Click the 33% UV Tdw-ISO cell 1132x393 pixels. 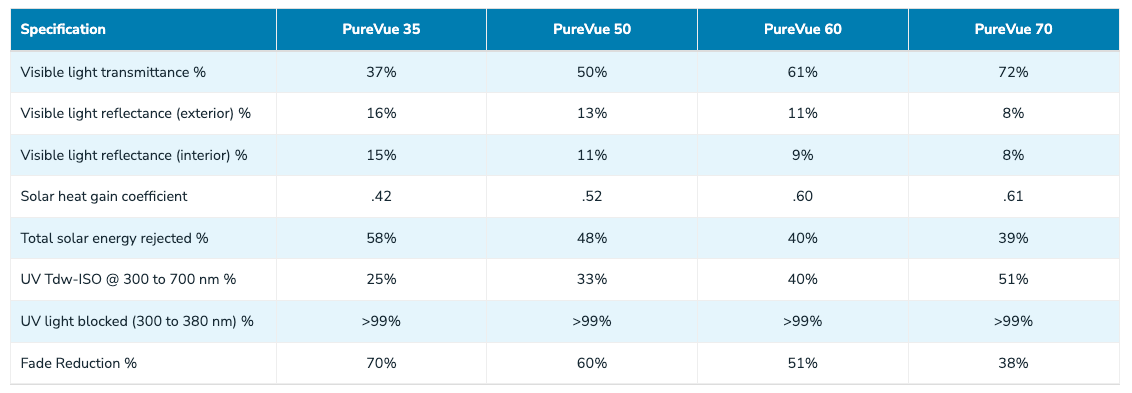(x=591, y=280)
